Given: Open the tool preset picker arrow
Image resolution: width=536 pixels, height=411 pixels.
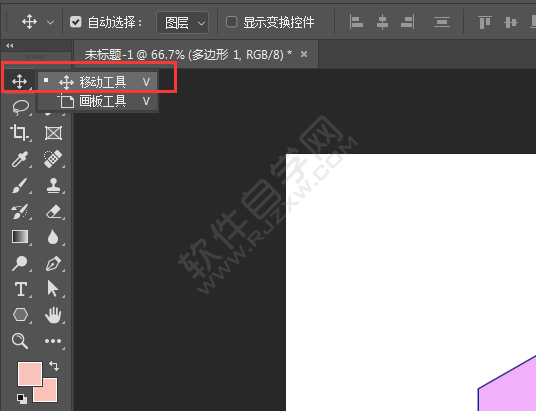Looking at the screenshot, I should point(51,23).
